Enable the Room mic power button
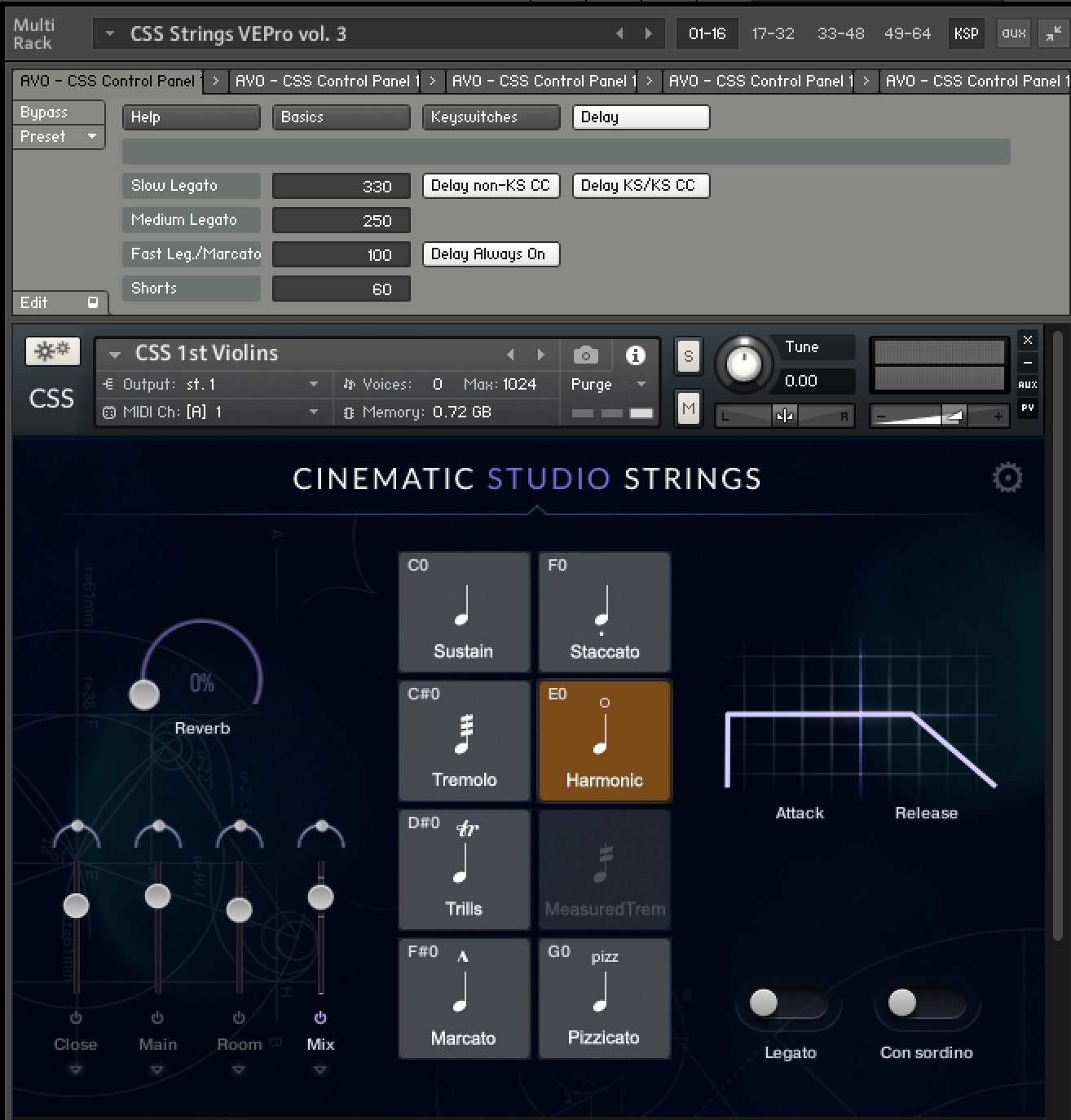Screen dimensions: 1071x1120 coord(239,1018)
